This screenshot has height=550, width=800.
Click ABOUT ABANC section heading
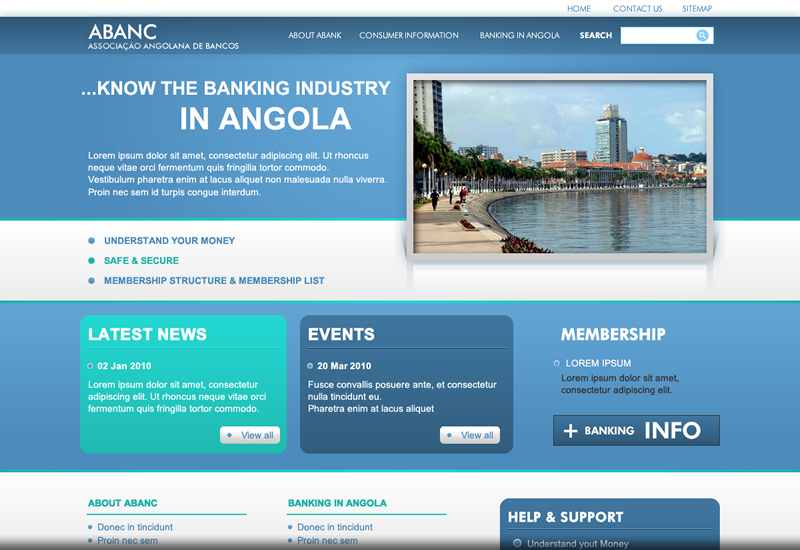[x=122, y=503]
